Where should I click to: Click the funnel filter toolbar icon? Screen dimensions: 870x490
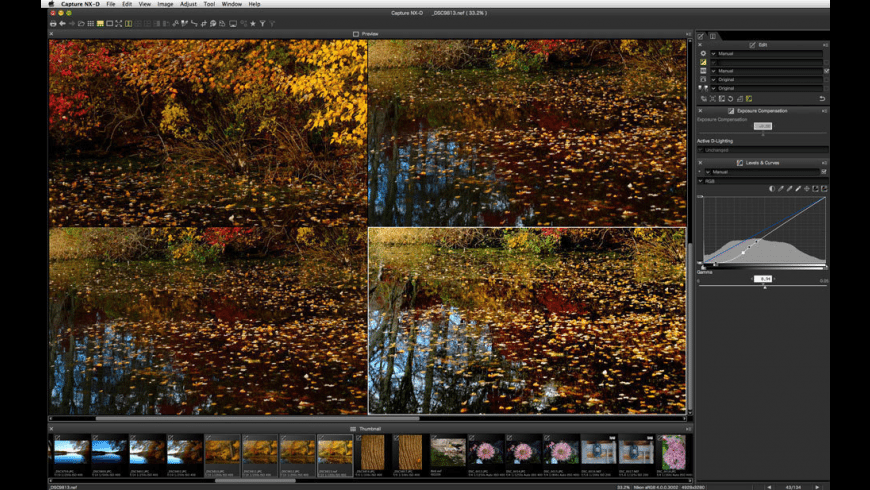pyautogui.click(x=262, y=23)
